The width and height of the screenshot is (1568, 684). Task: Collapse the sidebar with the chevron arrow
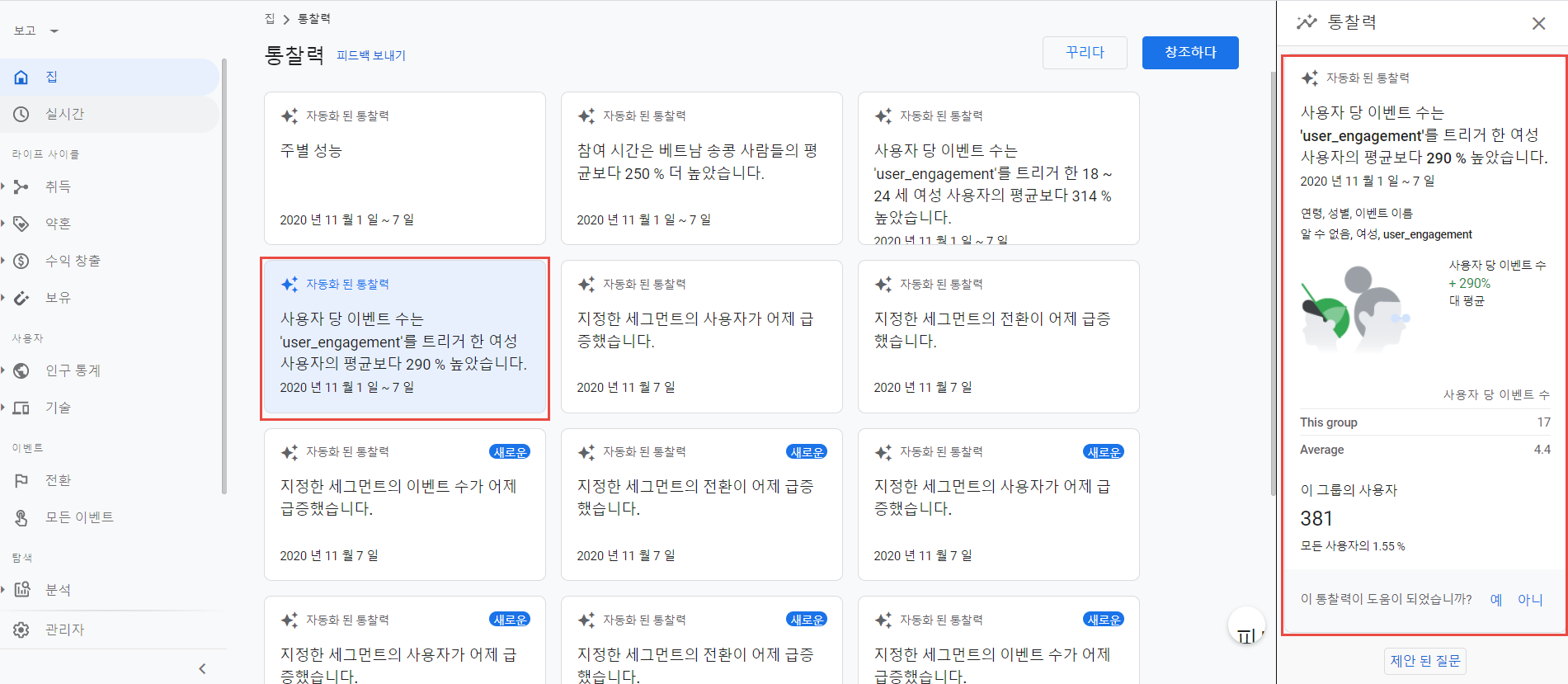click(x=202, y=668)
